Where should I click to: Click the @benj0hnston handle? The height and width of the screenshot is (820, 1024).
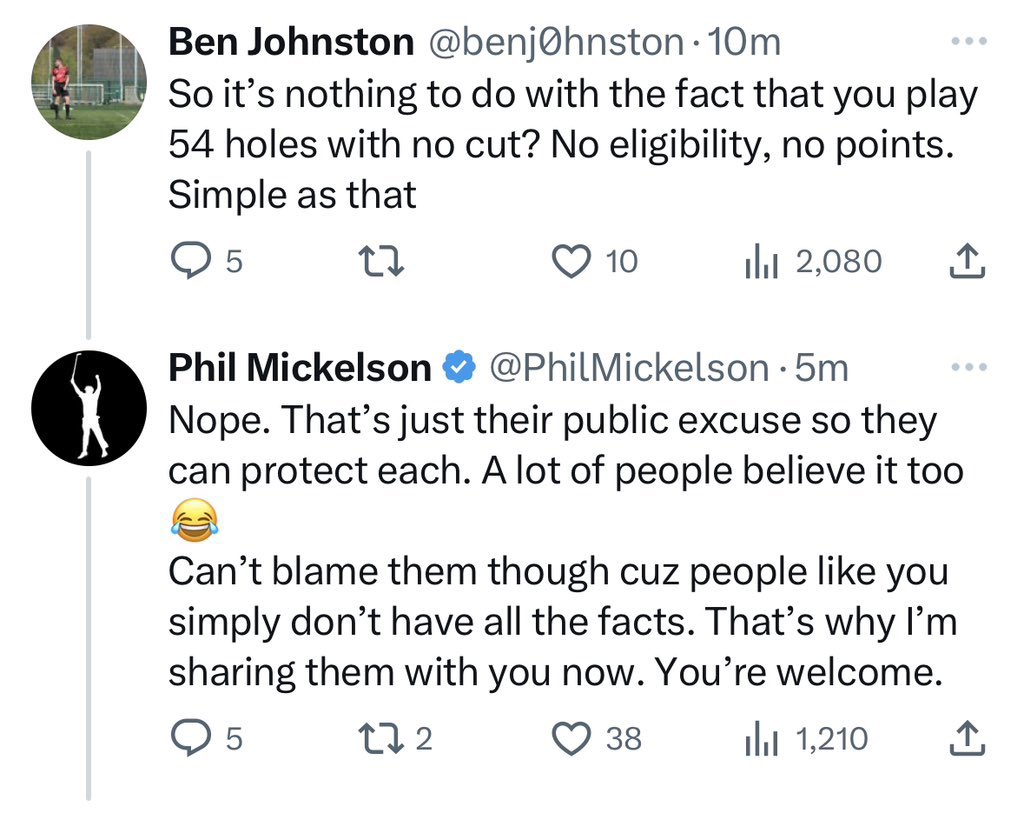(x=556, y=42)
